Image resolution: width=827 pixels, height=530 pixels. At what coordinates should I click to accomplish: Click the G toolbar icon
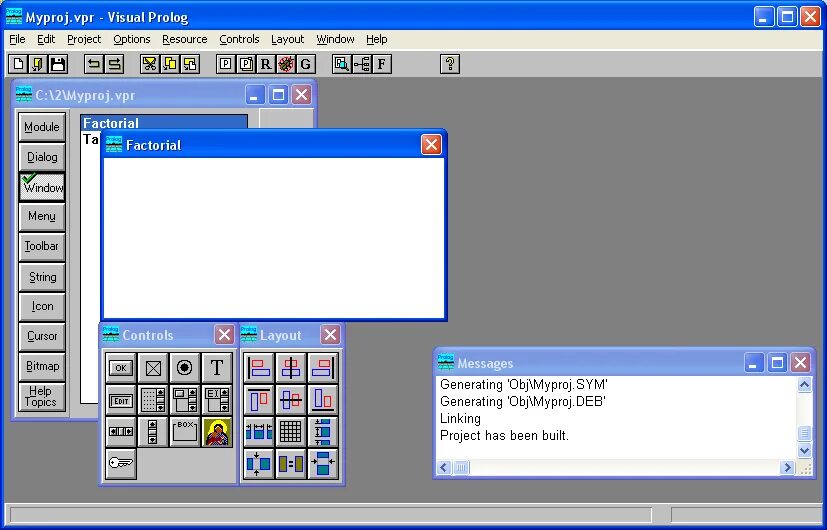pyautogui.click(x=305, y=64)
